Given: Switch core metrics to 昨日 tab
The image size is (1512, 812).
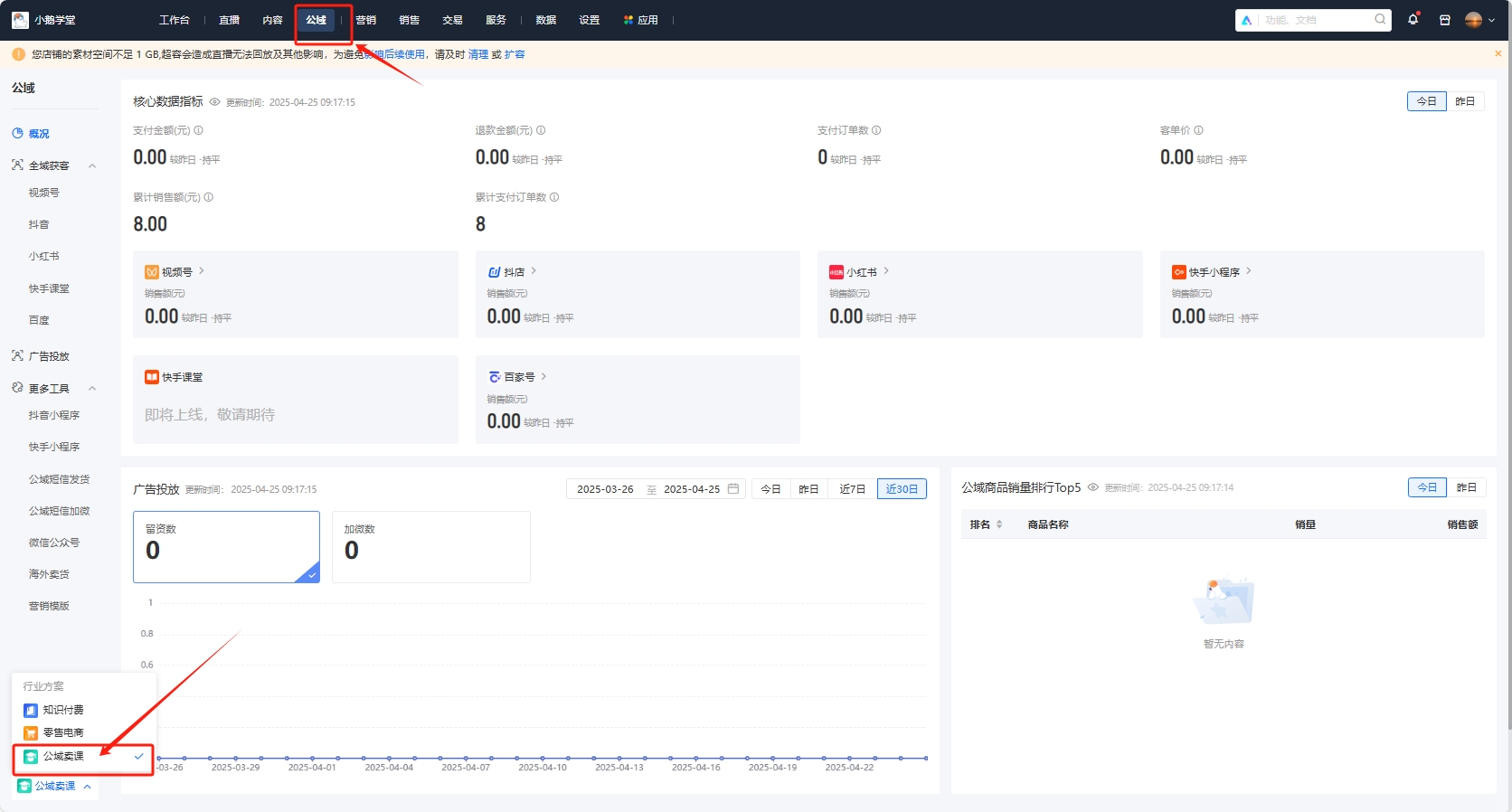Looking at the screenshot, I should (x=1465, y=101).
